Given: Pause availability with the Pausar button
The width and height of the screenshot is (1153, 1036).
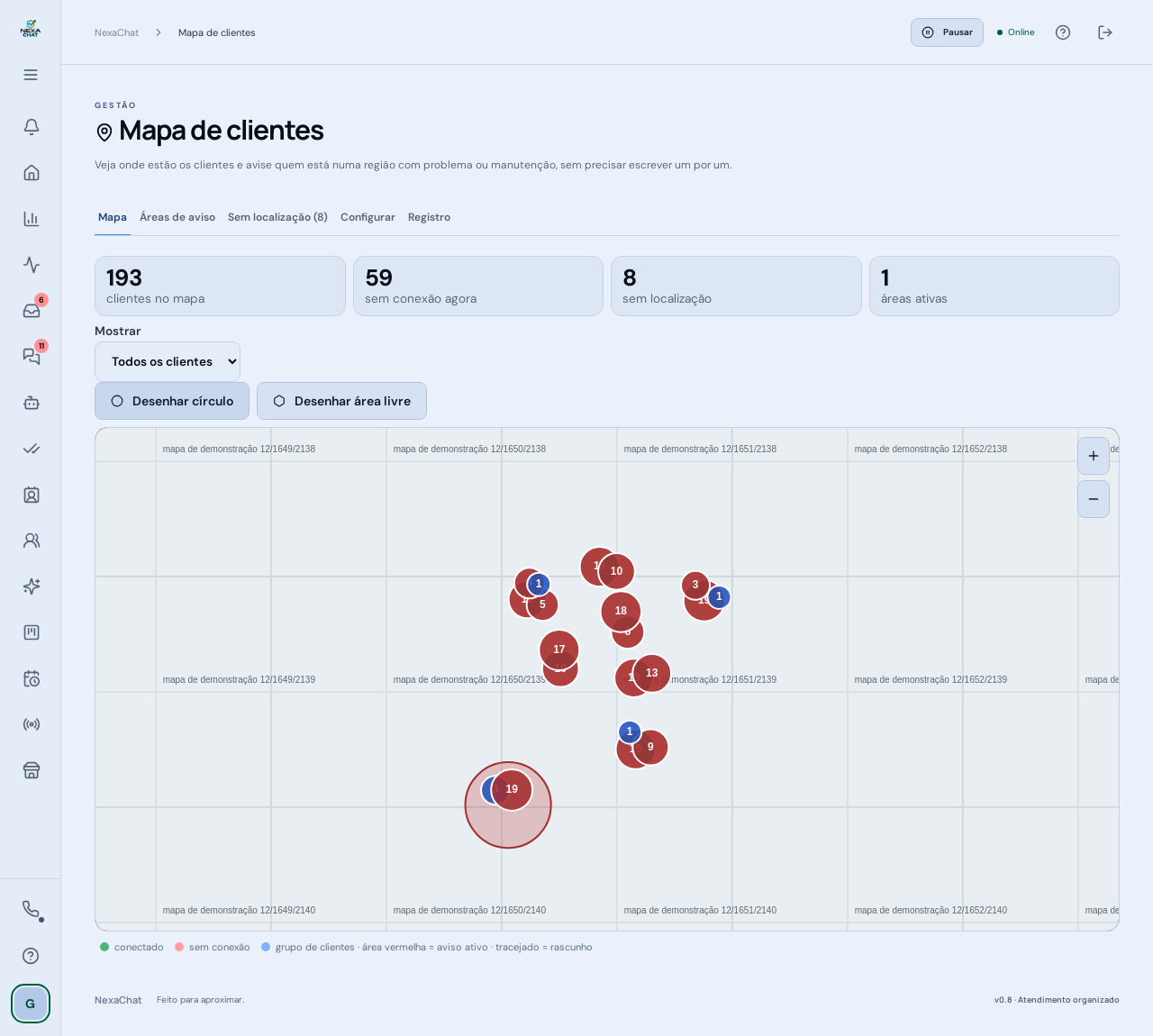Looking at the screenshot, I should pyautogui.click(x=947, y=32).
